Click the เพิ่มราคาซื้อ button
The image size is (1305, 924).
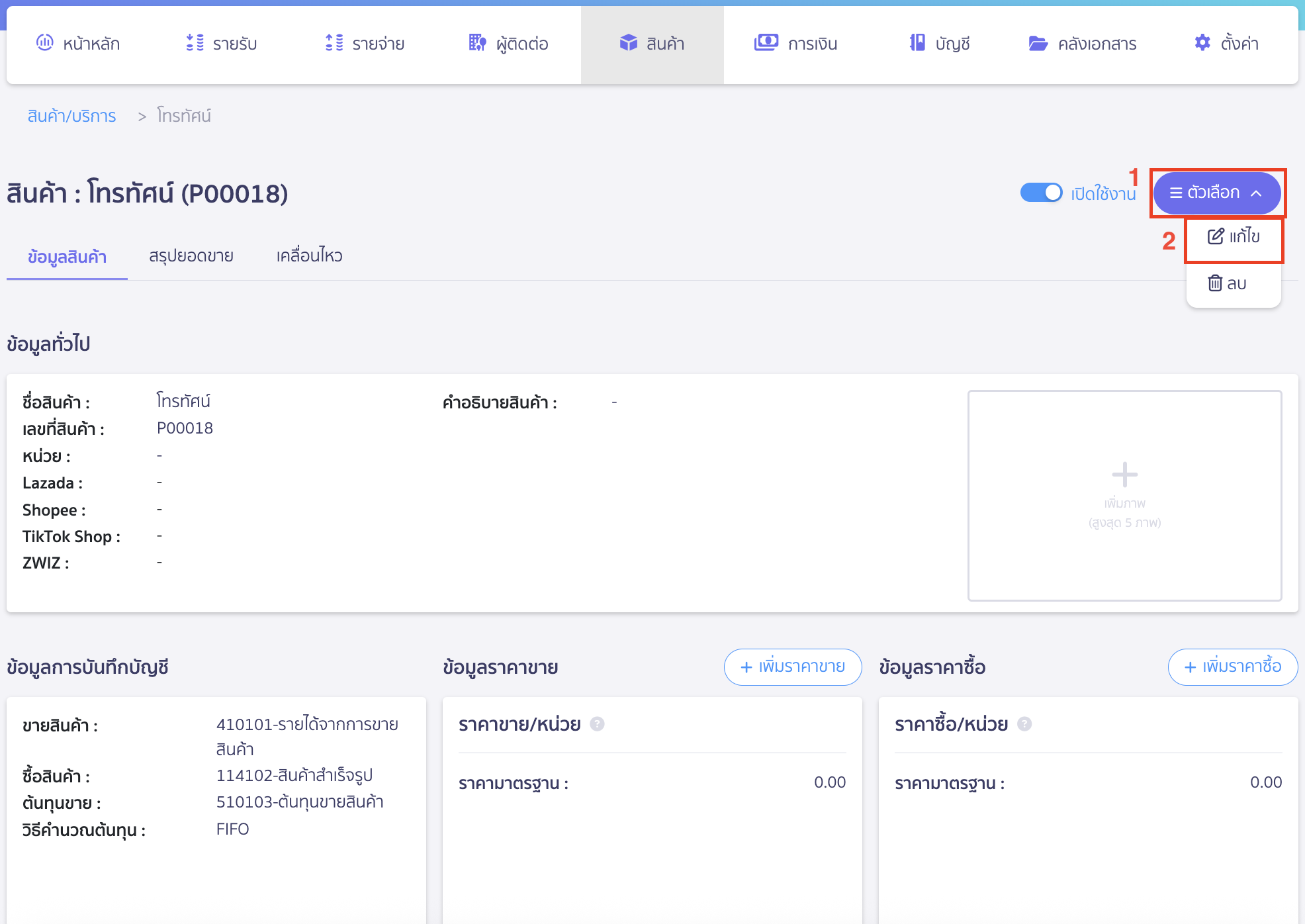tap(1232, 667)
